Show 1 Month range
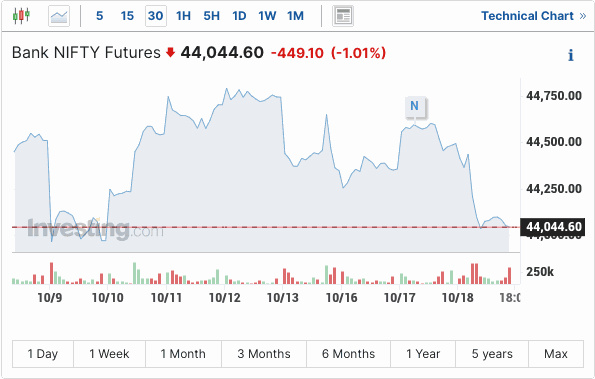Screen dimensions: 595x379 coord(183,354)
